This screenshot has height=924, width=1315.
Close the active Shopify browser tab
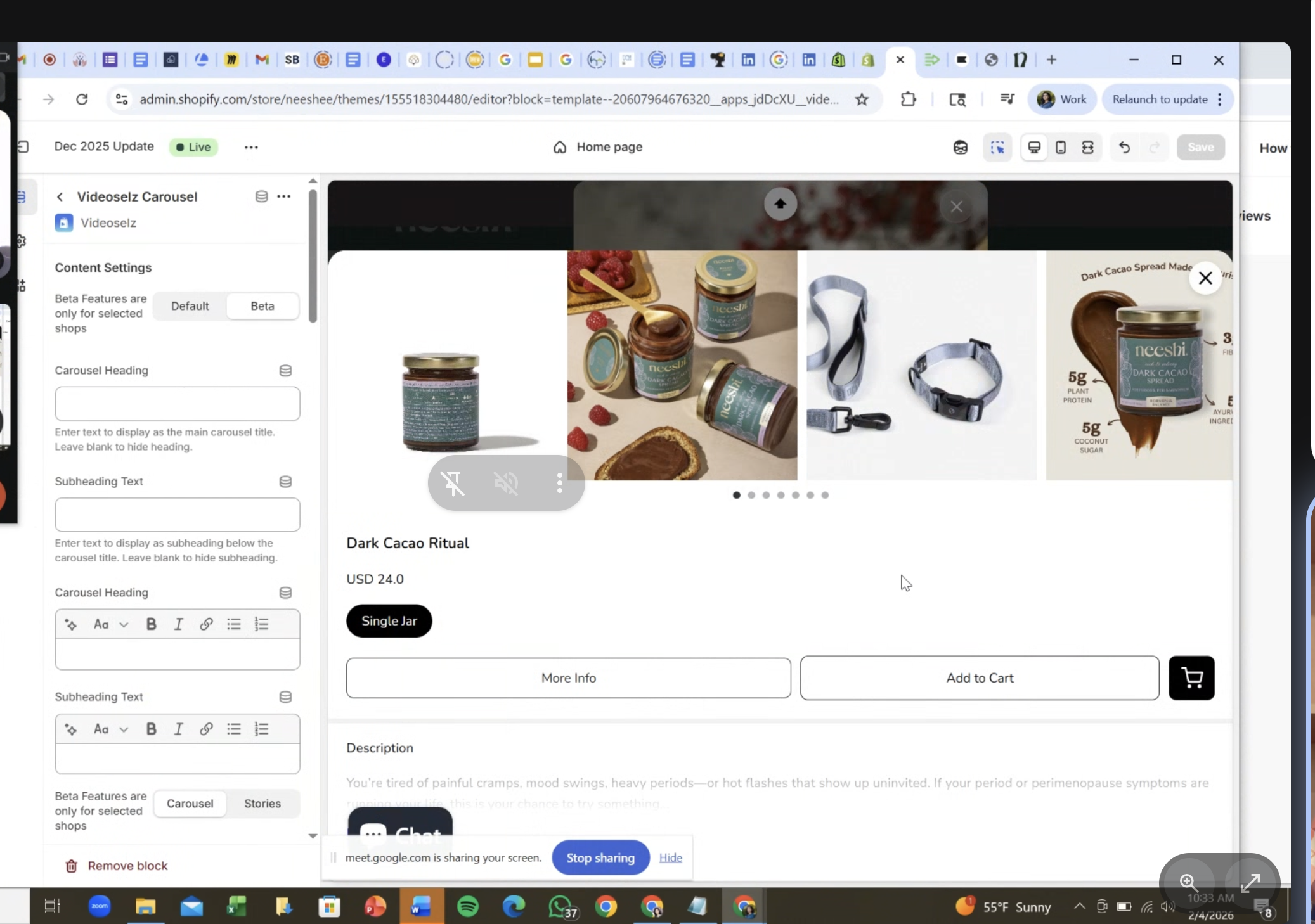click(x=900, y=60)
